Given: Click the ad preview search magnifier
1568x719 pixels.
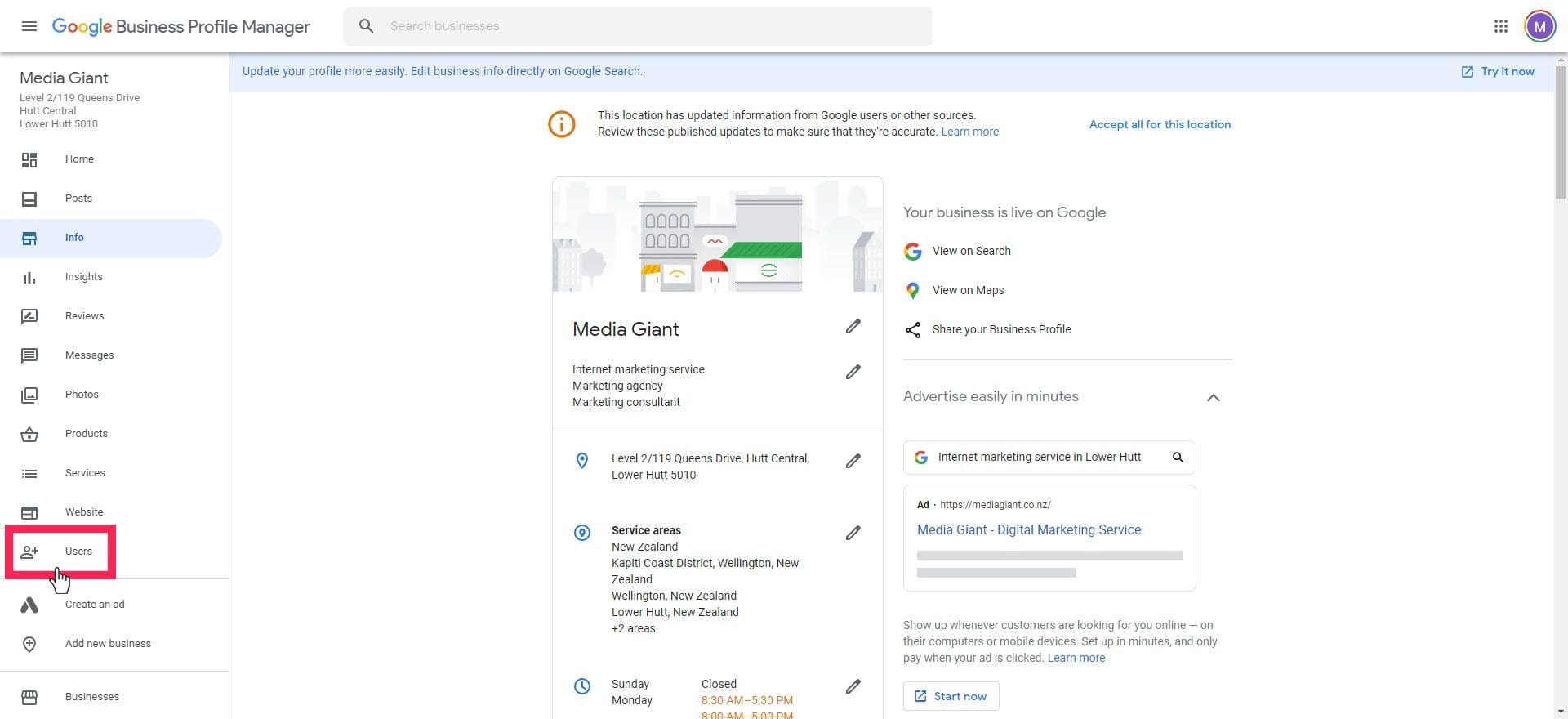Looking at the screenshot, I should (x=1178, y=458).
